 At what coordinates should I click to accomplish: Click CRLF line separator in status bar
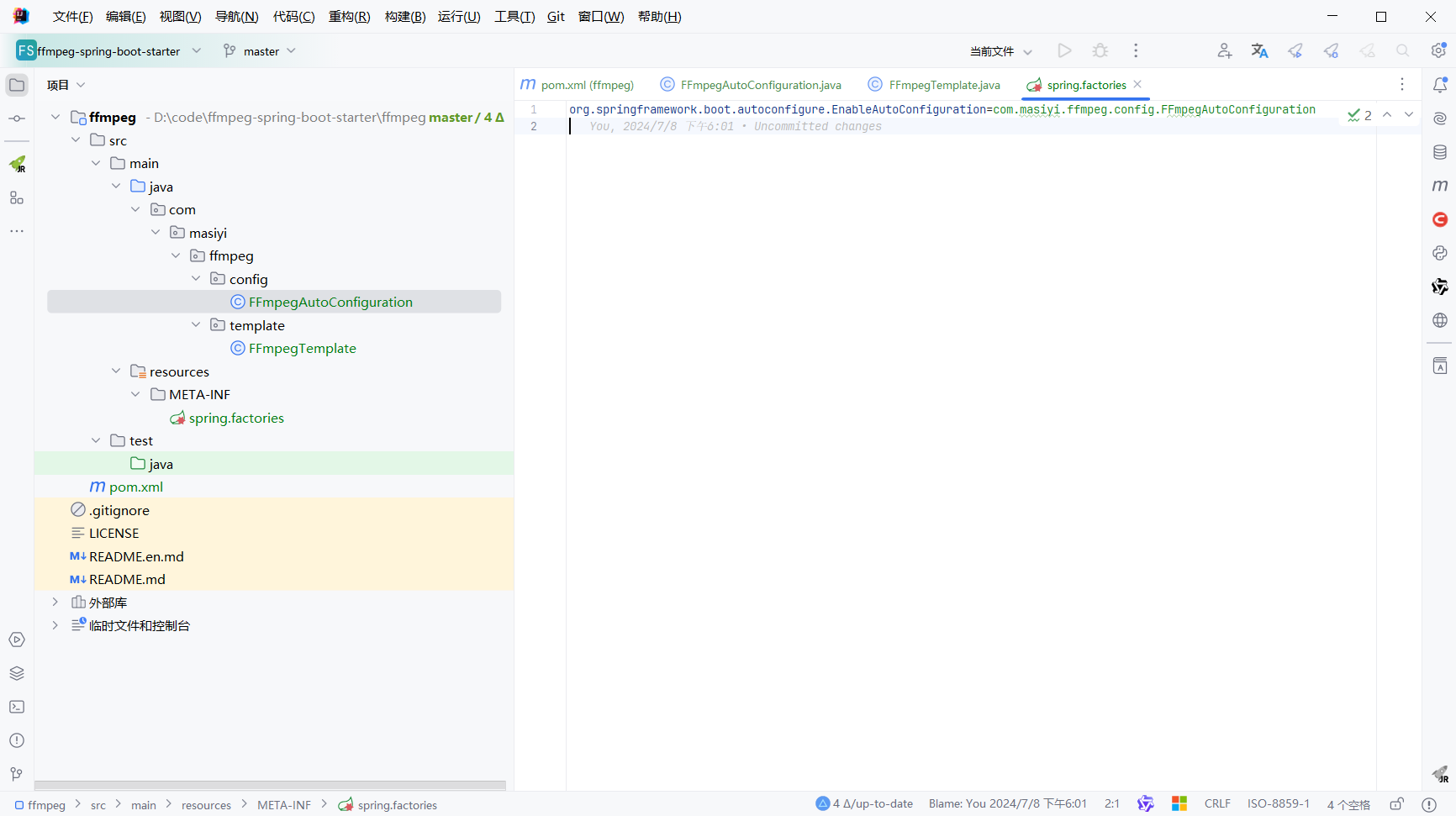click(x=1217, y=804)
